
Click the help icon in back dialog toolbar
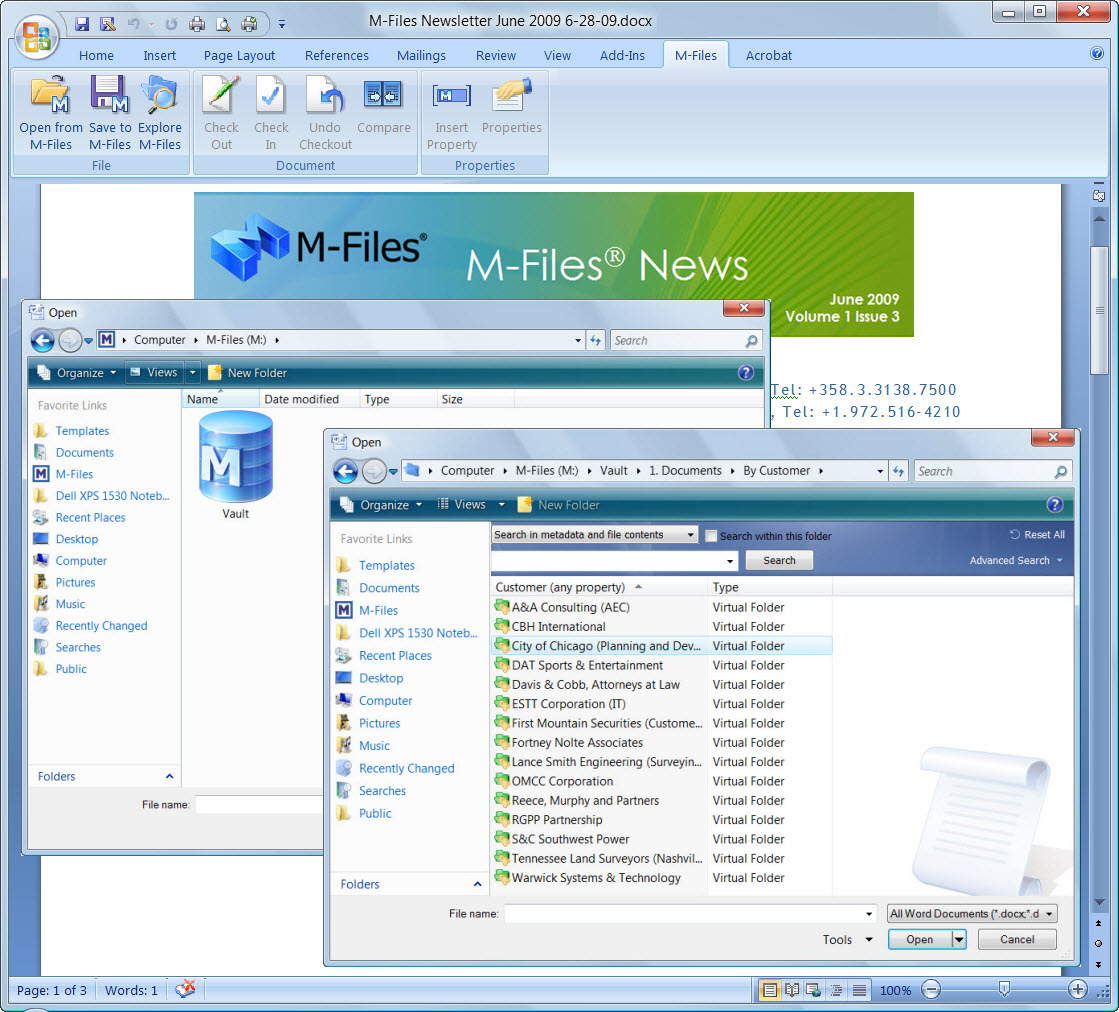pyautogui.click(x=745, y=373)
